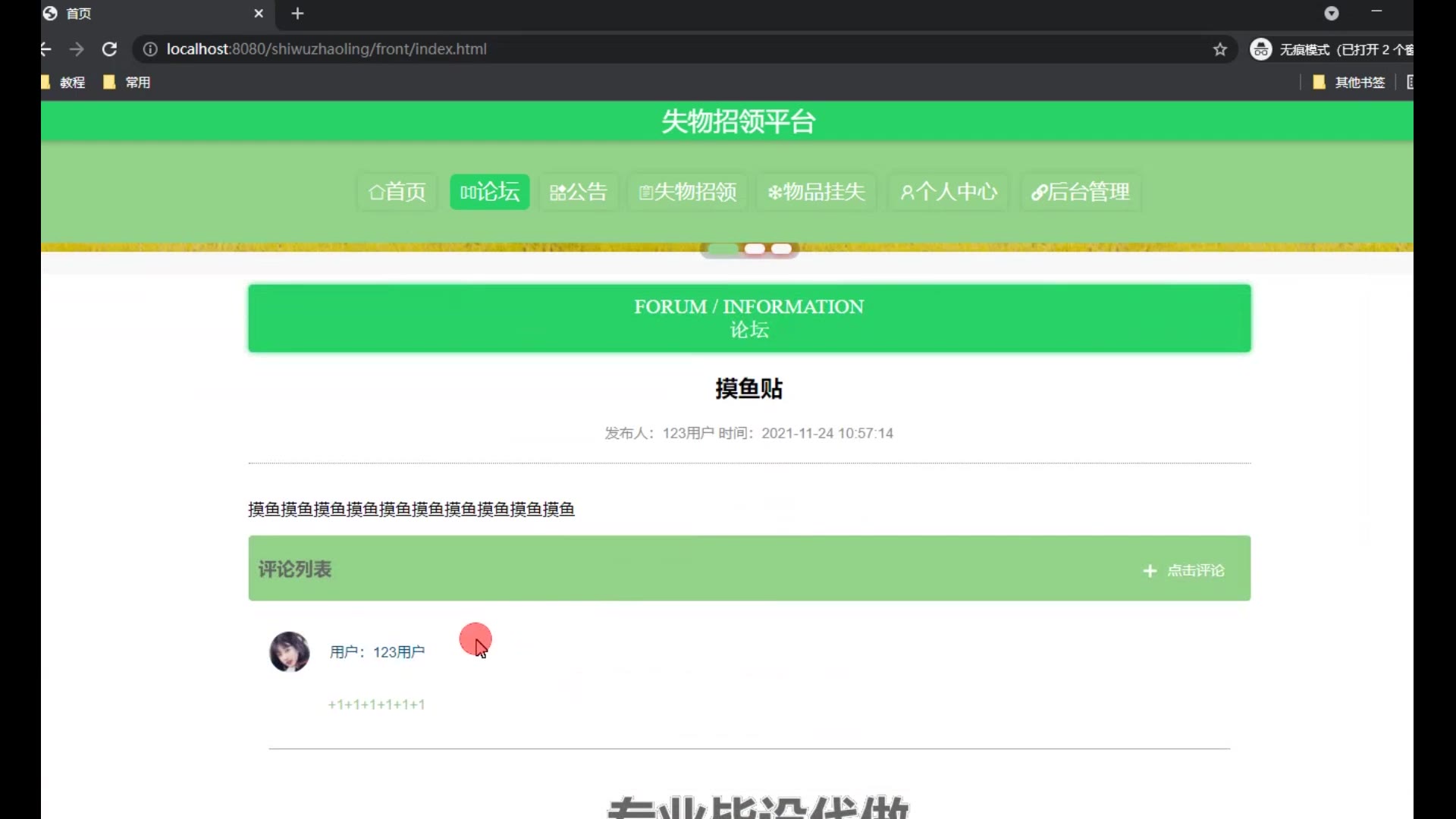This screenshot has width=1456, height=819.
Task: Select the first green carousel indicator
Action: tap(723, 249)
